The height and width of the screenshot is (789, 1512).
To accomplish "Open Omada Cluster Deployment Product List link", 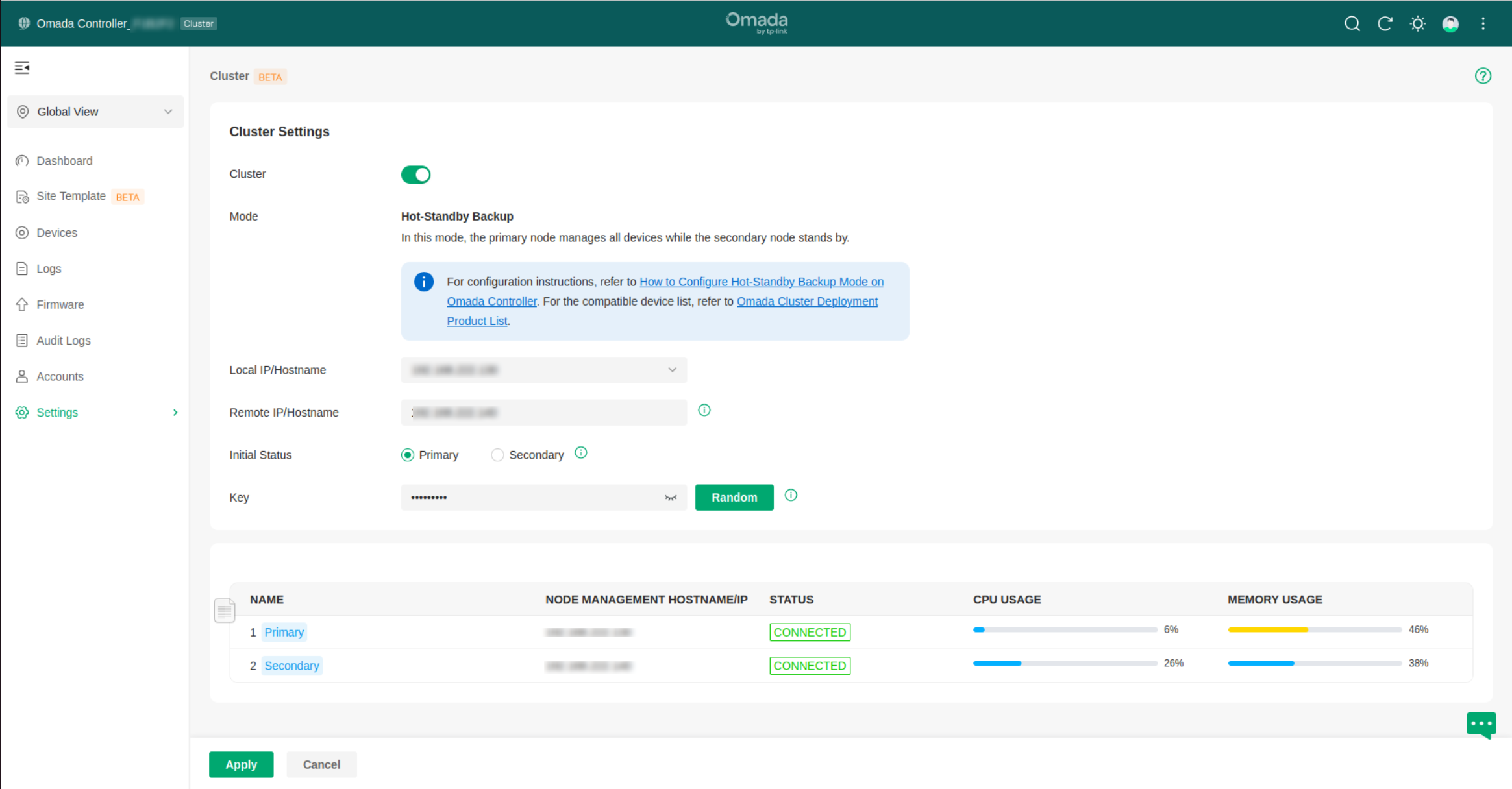I will coord(807,302).
